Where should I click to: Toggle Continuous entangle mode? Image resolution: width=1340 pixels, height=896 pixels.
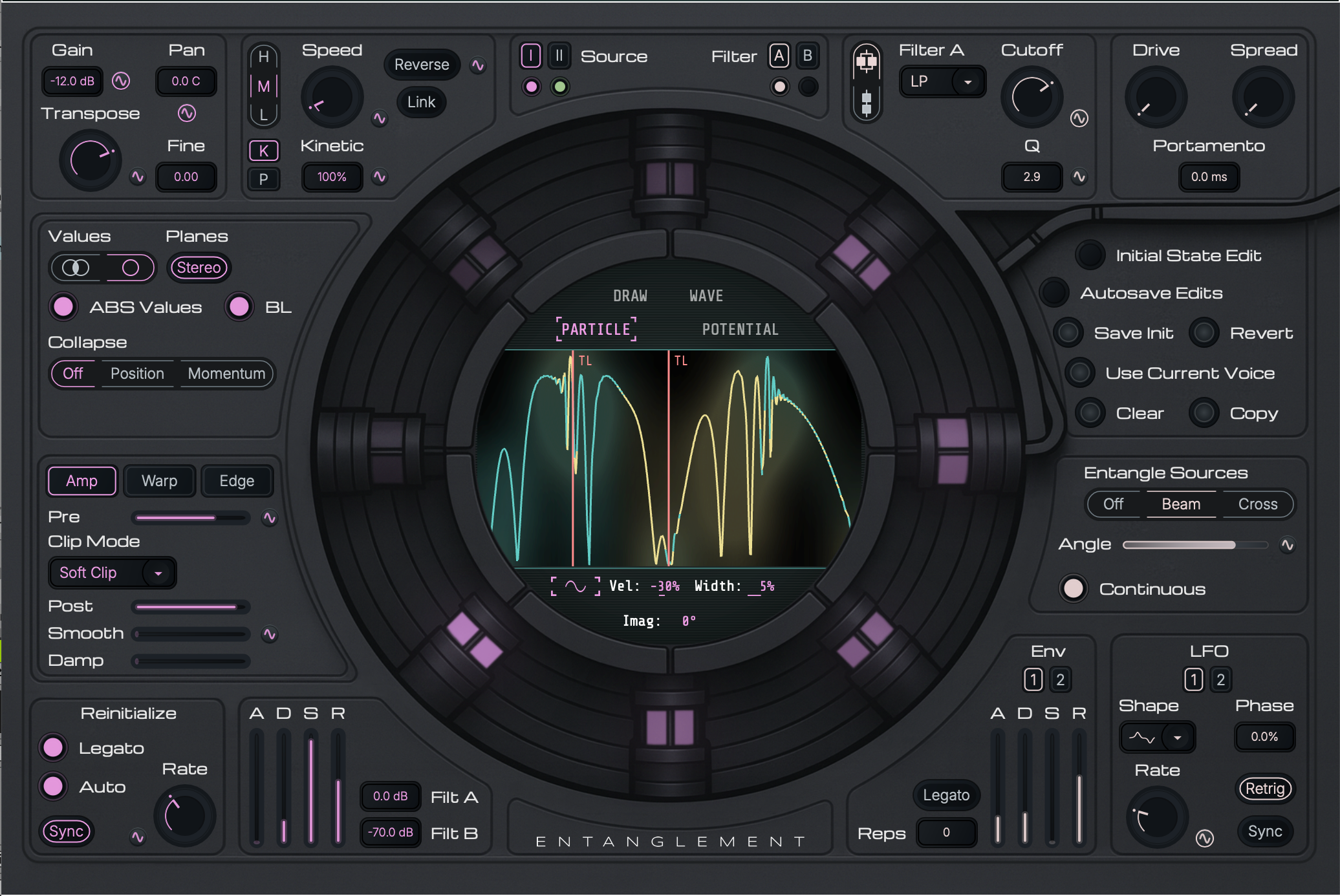(1074, 589)
